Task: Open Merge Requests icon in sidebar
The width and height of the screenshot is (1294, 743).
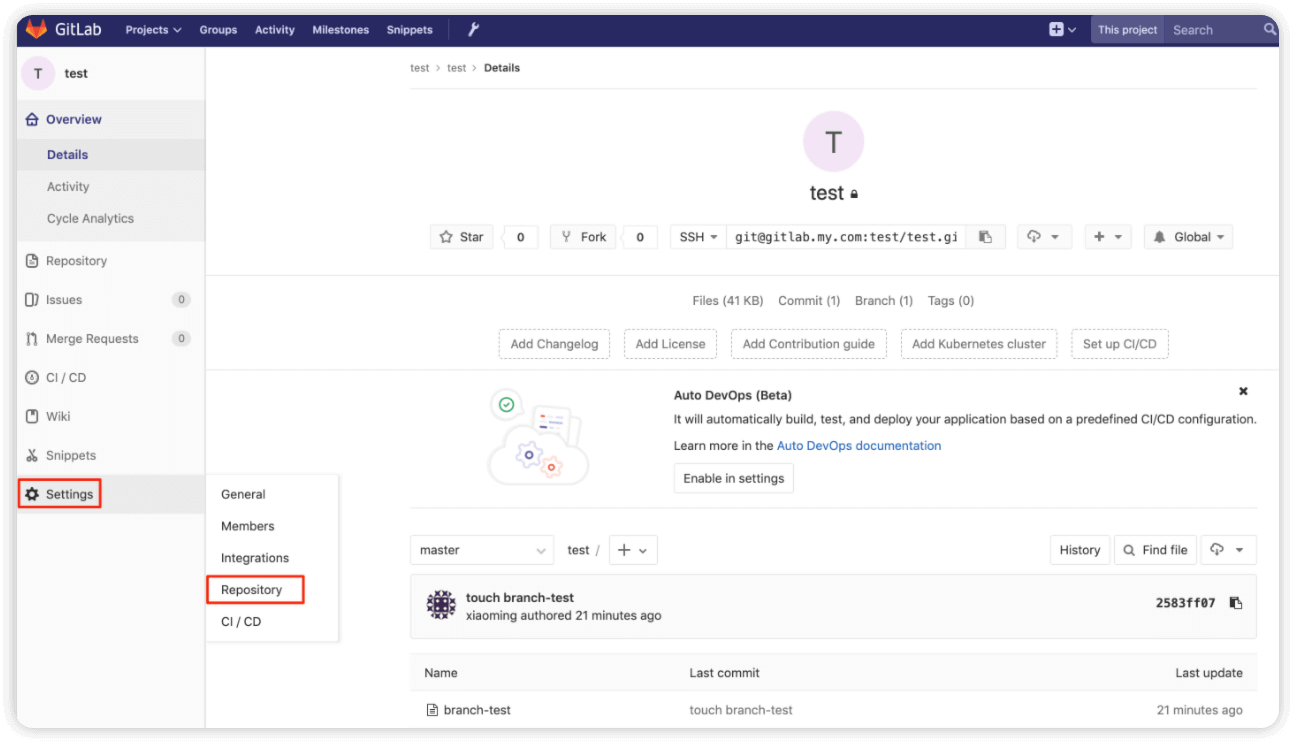Action: pyautogui.click(x=32, y=339)
